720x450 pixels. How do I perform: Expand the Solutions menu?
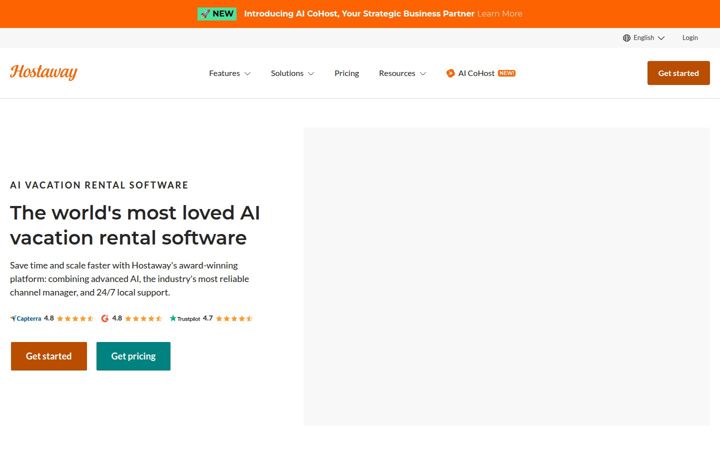point(292,73)
